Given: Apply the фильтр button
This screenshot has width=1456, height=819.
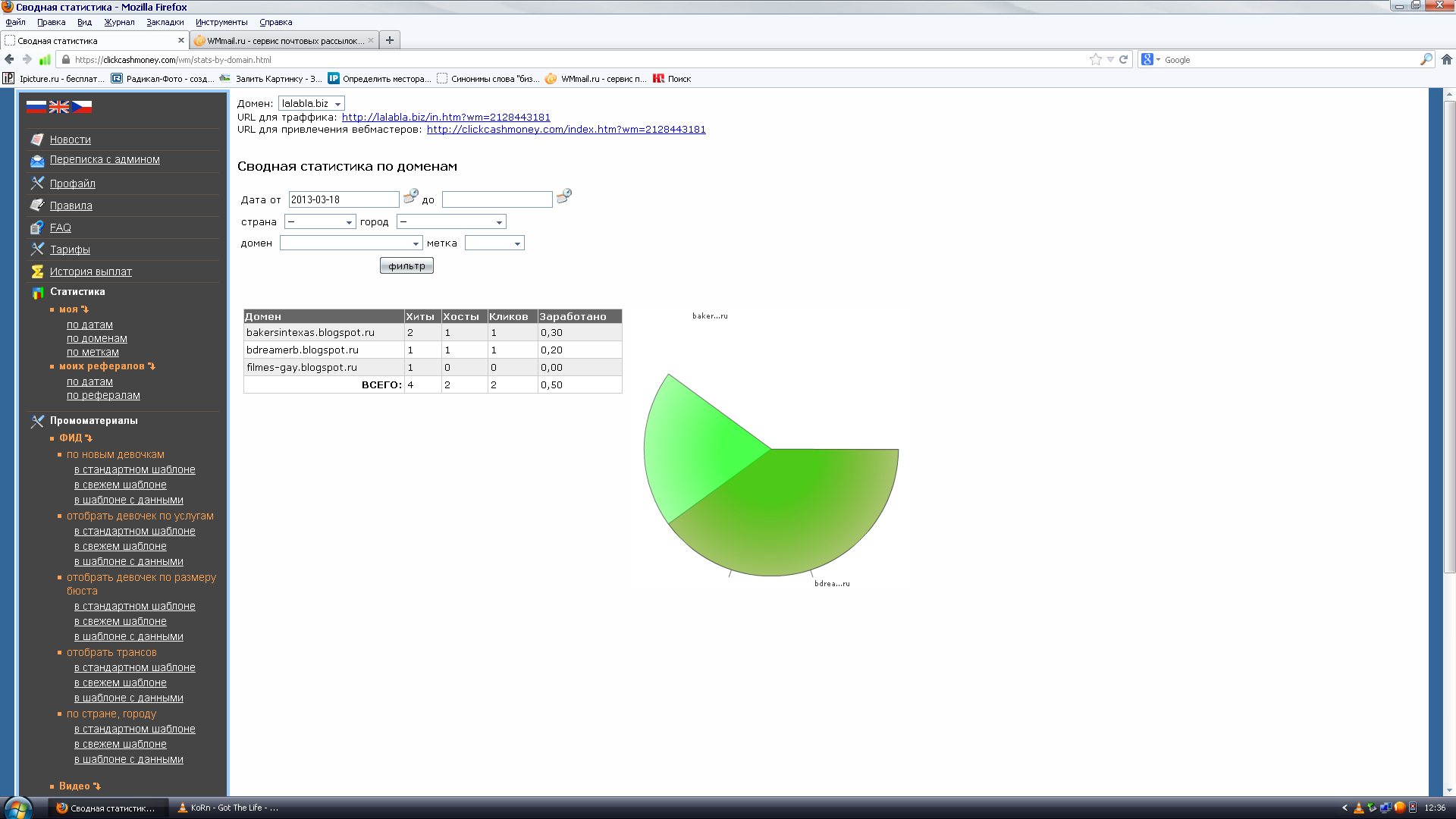Looking at the screenshot, I should pos(406,265).
